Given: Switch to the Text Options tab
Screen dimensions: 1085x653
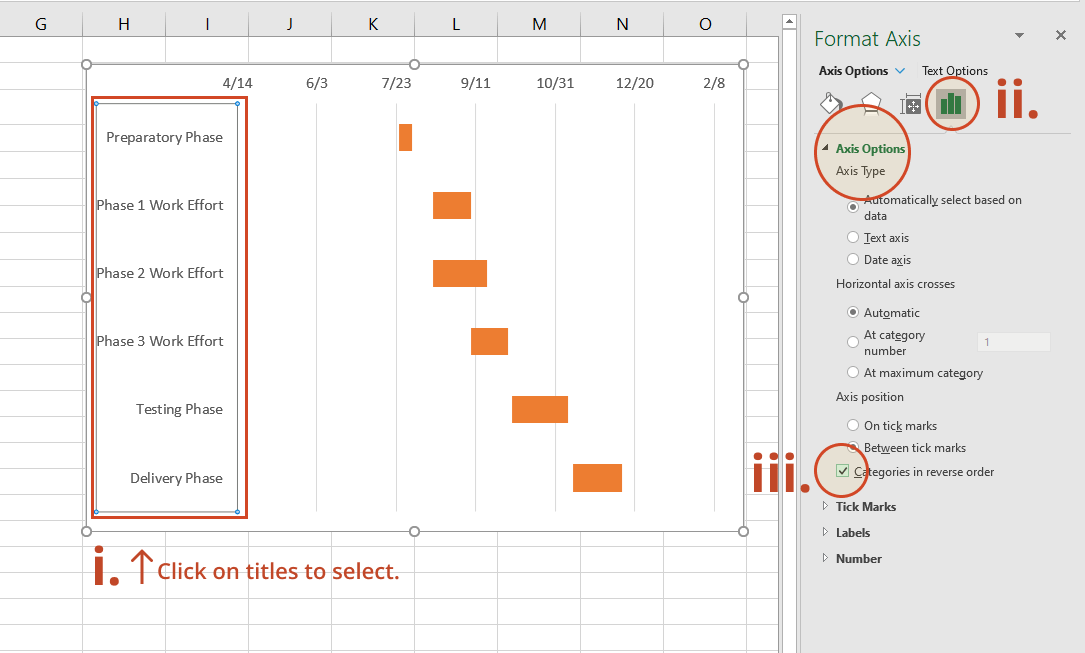Looking at the screenshot, I should [x=954, y=70].
